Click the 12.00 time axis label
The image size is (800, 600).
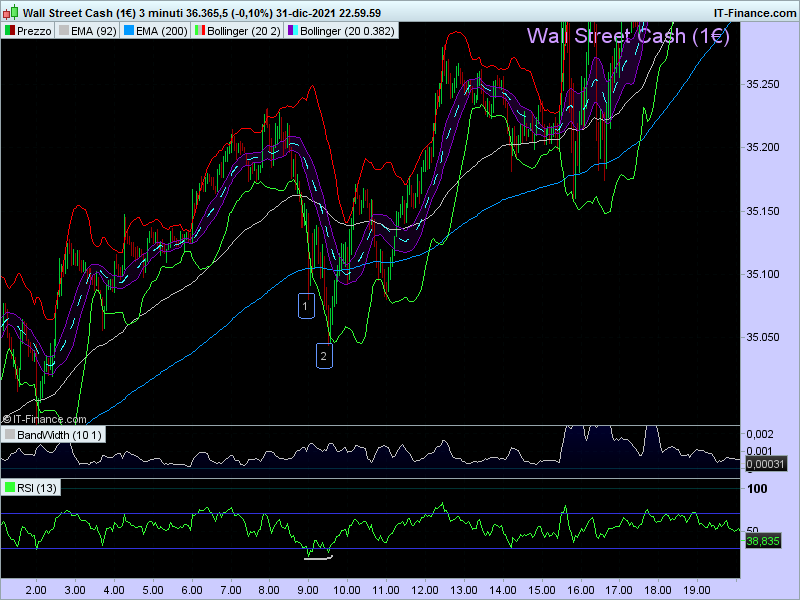pos(424,590)
